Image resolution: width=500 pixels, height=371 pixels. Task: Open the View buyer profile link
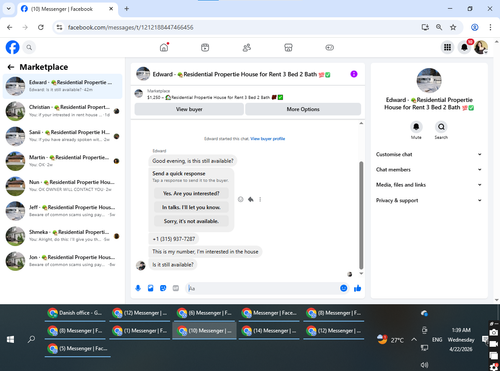(268, 139)
